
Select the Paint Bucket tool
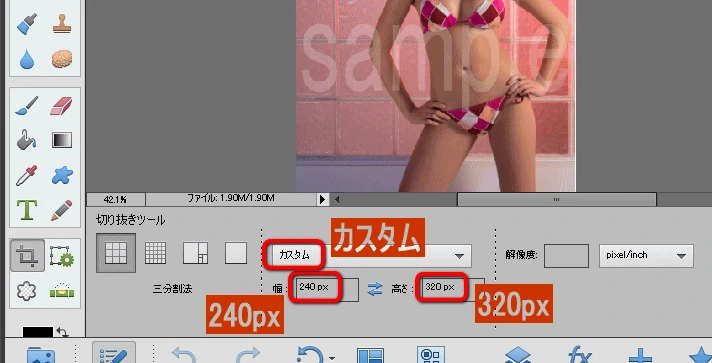coord(27,140)
